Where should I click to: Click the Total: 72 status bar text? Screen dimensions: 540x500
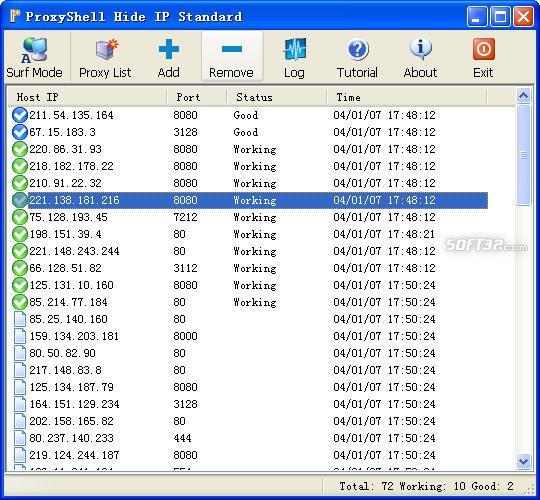pos(366,486)
